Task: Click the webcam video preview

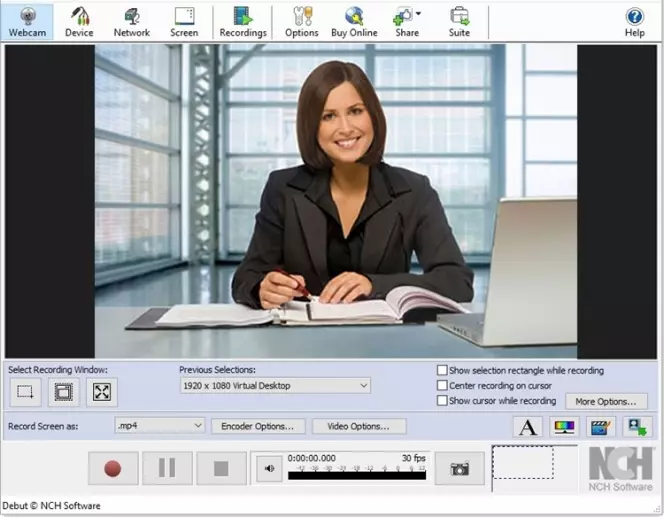Action: click(335, 201)
